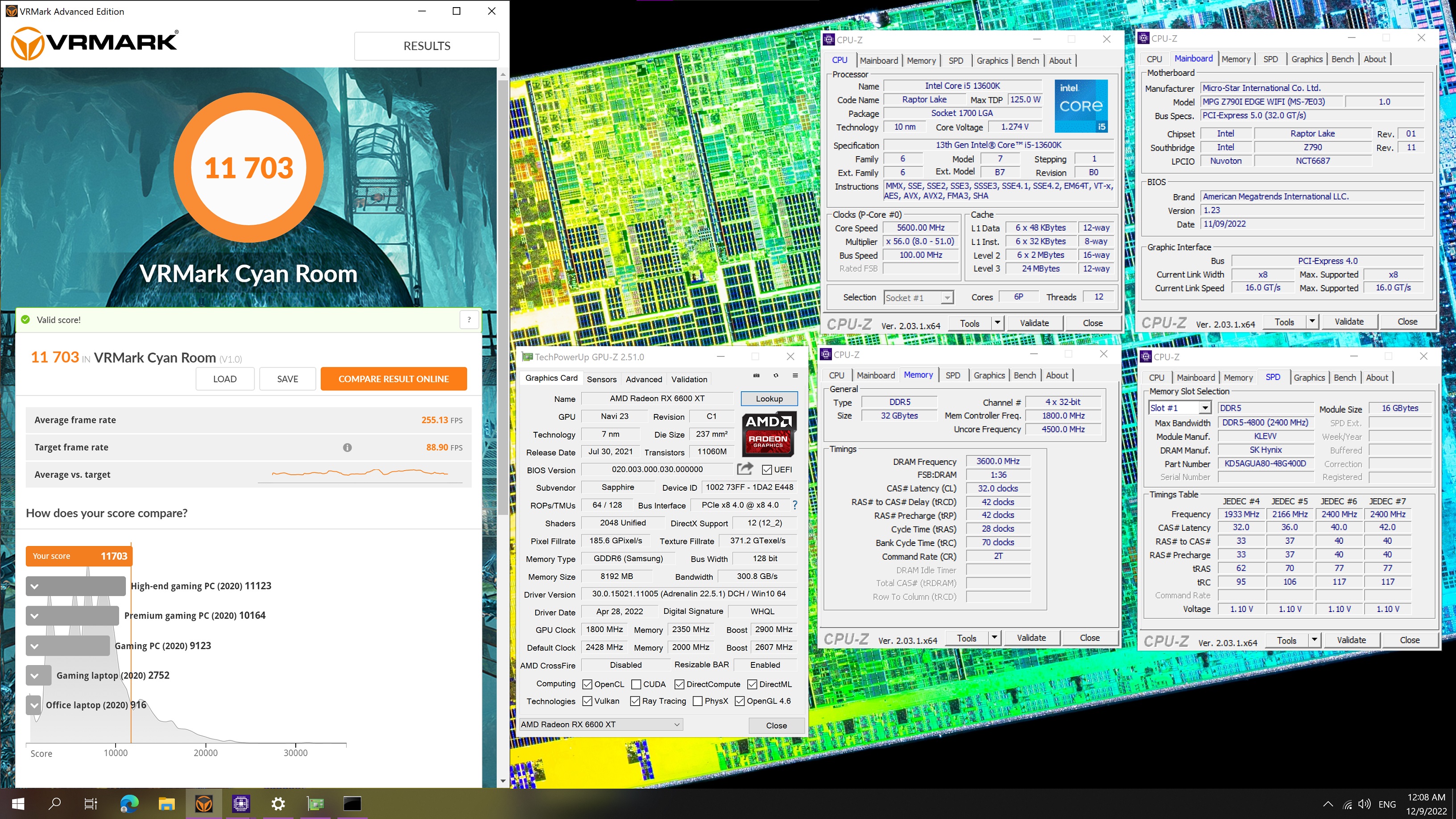The height and width of the screenshot is (819, 1456).
Task: Switch to Advanced tab in GPU-Z
Action: pyautogui.click(x=644, y=379)
